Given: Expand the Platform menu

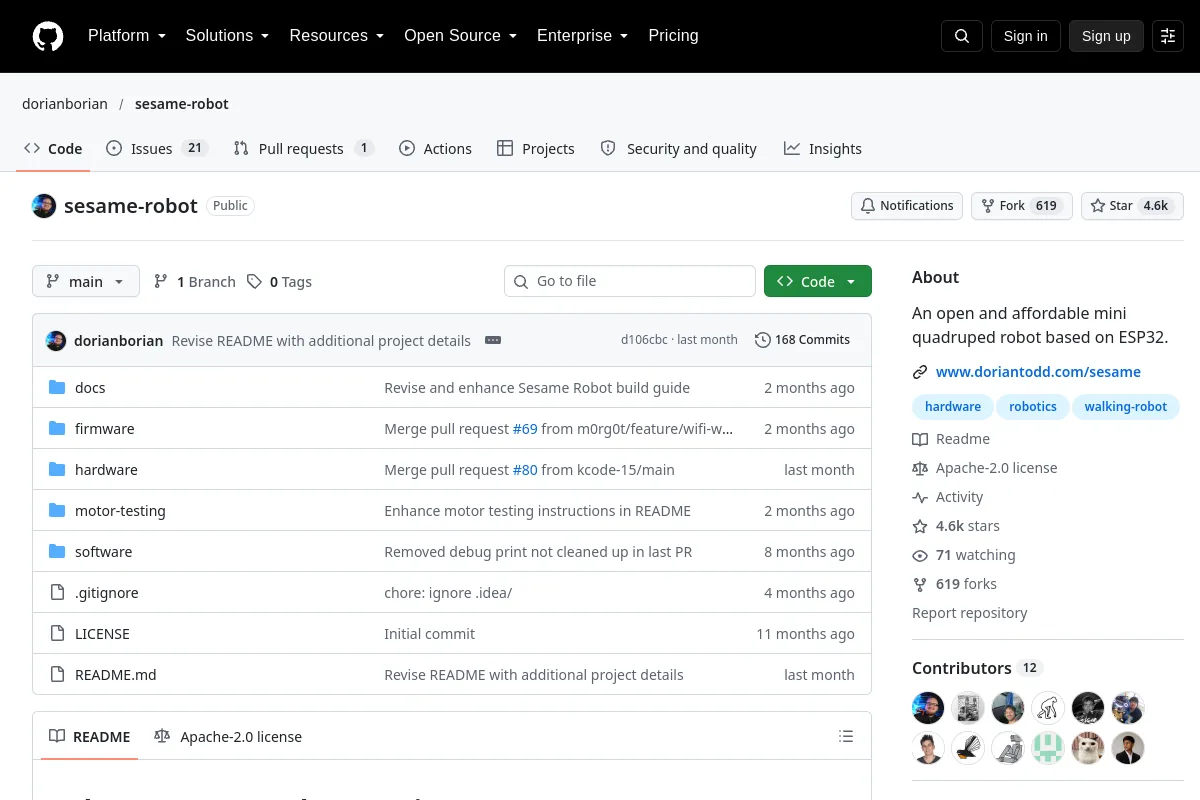Looking at the screenshot, I should coord(126,36).
